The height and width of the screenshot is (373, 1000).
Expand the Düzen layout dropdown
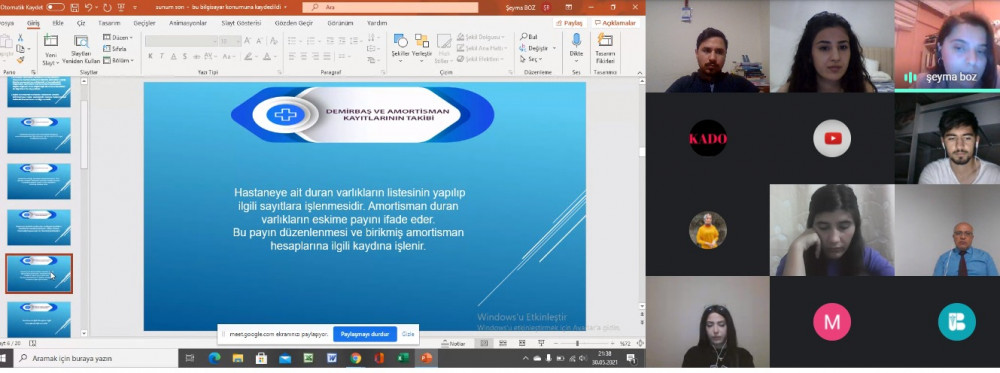[118, 38]
